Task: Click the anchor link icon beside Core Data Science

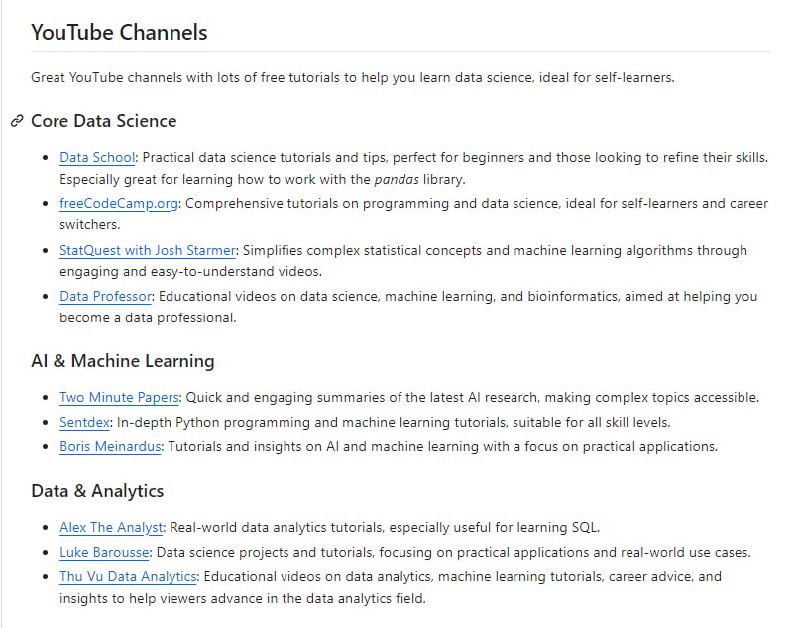Action: click(17, 121)
